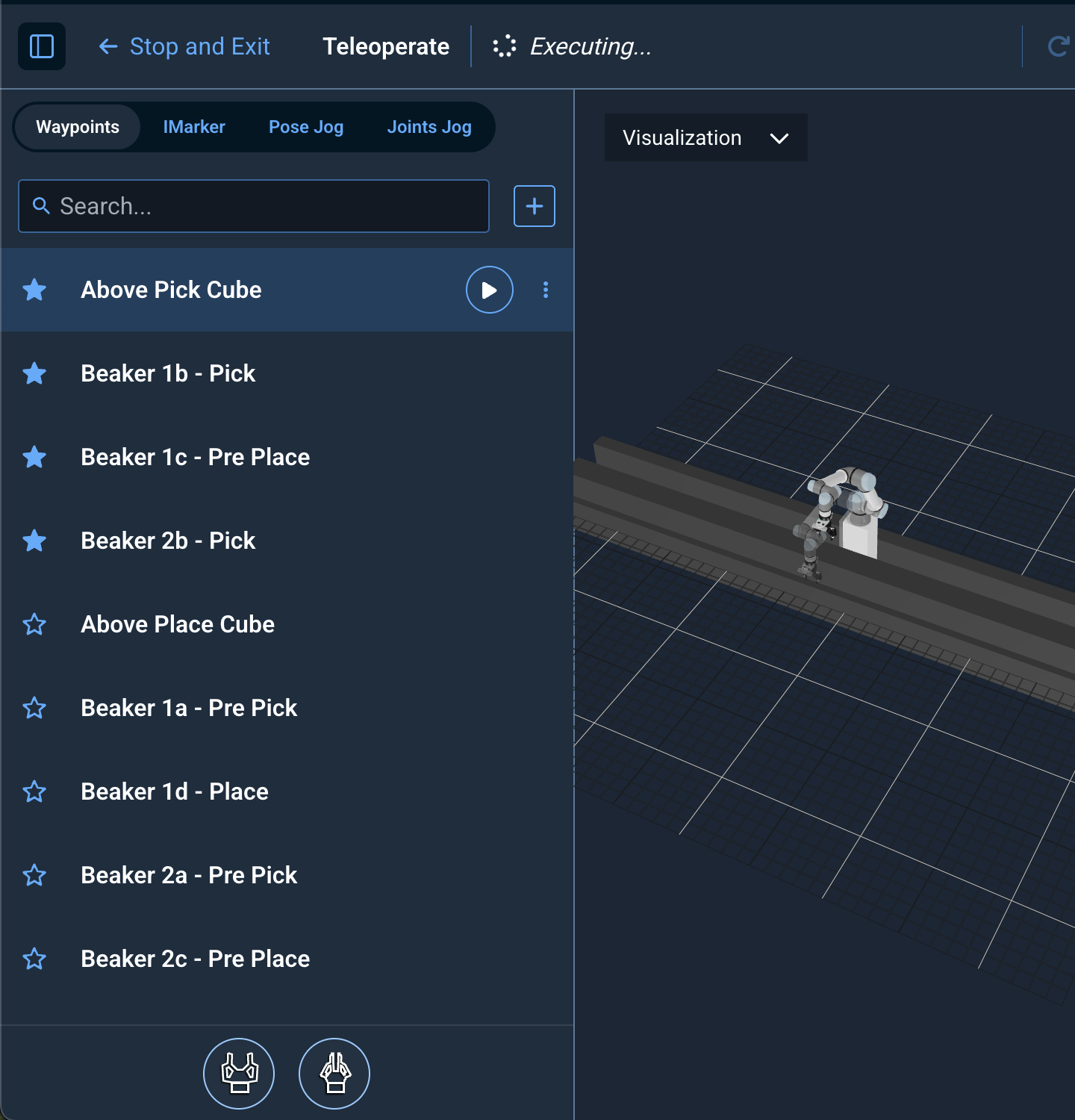This screenshot has width=1075, height=1120.
Task: Add a new waypoint with plus button
Action: pyautogui.click(x=535, y=206)
